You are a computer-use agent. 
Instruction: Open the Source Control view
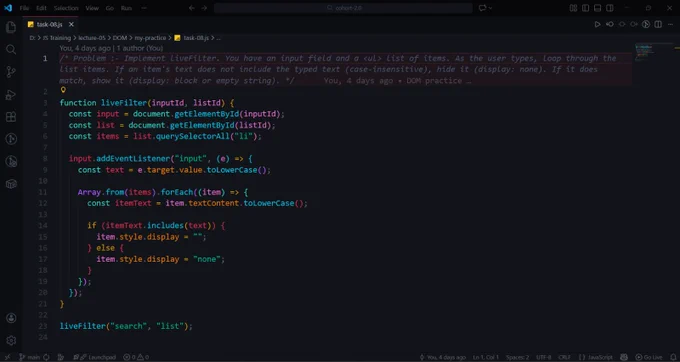[11, 72]
